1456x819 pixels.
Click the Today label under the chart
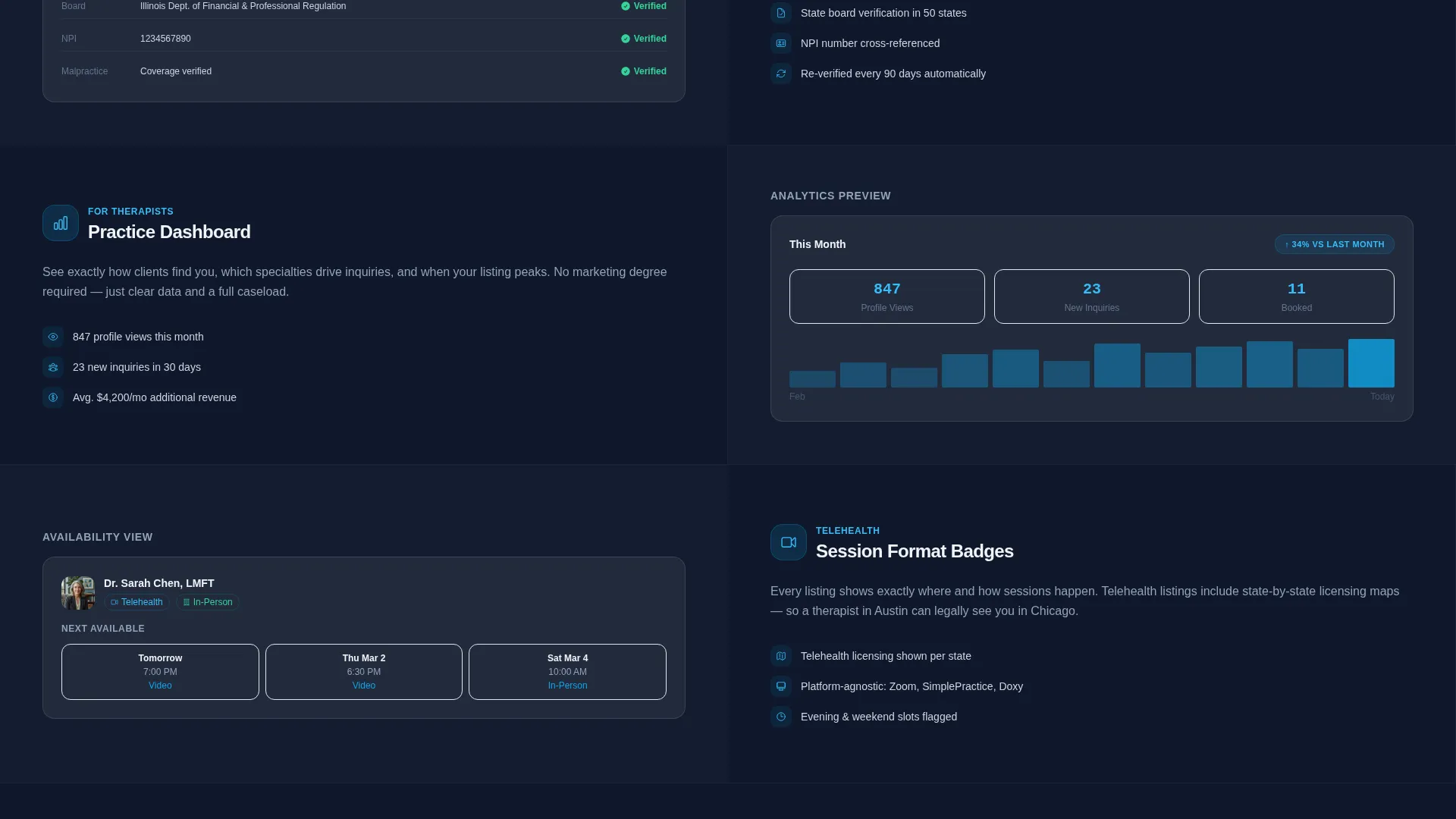(1382, 397)
